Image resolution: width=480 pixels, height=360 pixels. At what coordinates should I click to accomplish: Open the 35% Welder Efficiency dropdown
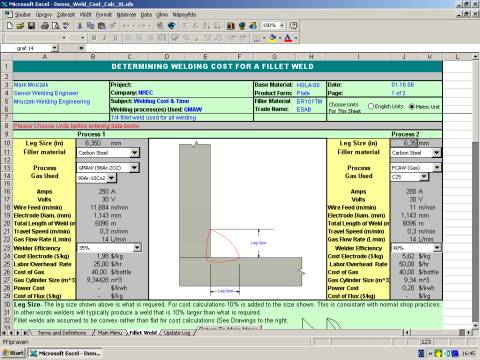pos(137,248)
